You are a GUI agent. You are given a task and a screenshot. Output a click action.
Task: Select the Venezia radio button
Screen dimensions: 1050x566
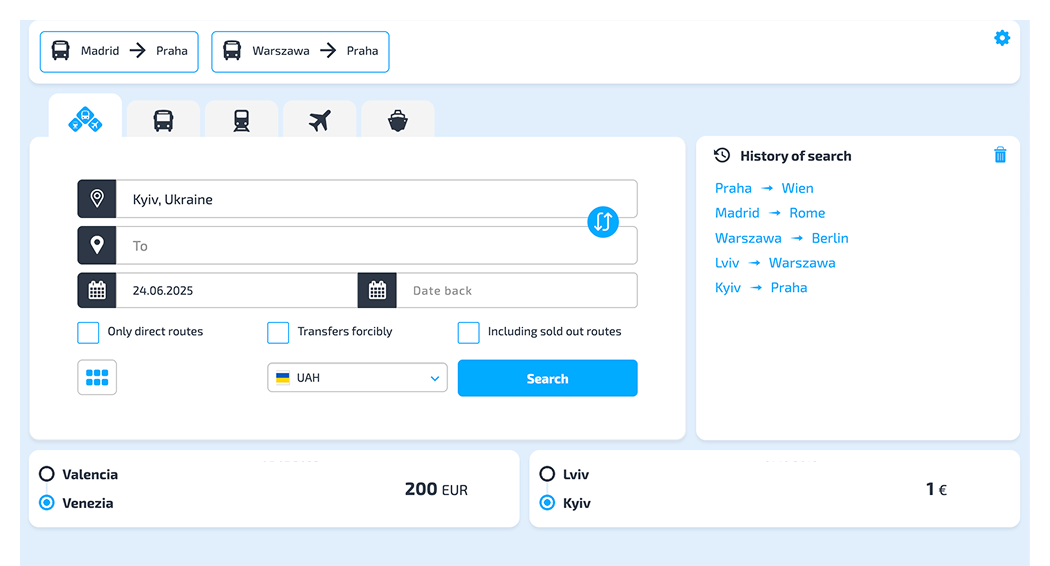click(46, 502)
